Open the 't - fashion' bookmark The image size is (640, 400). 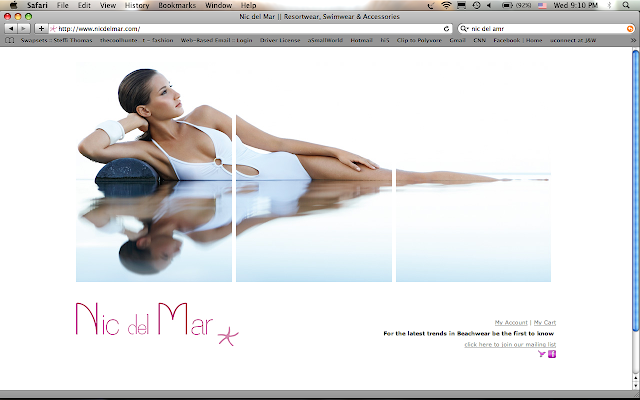pos(158,40)
